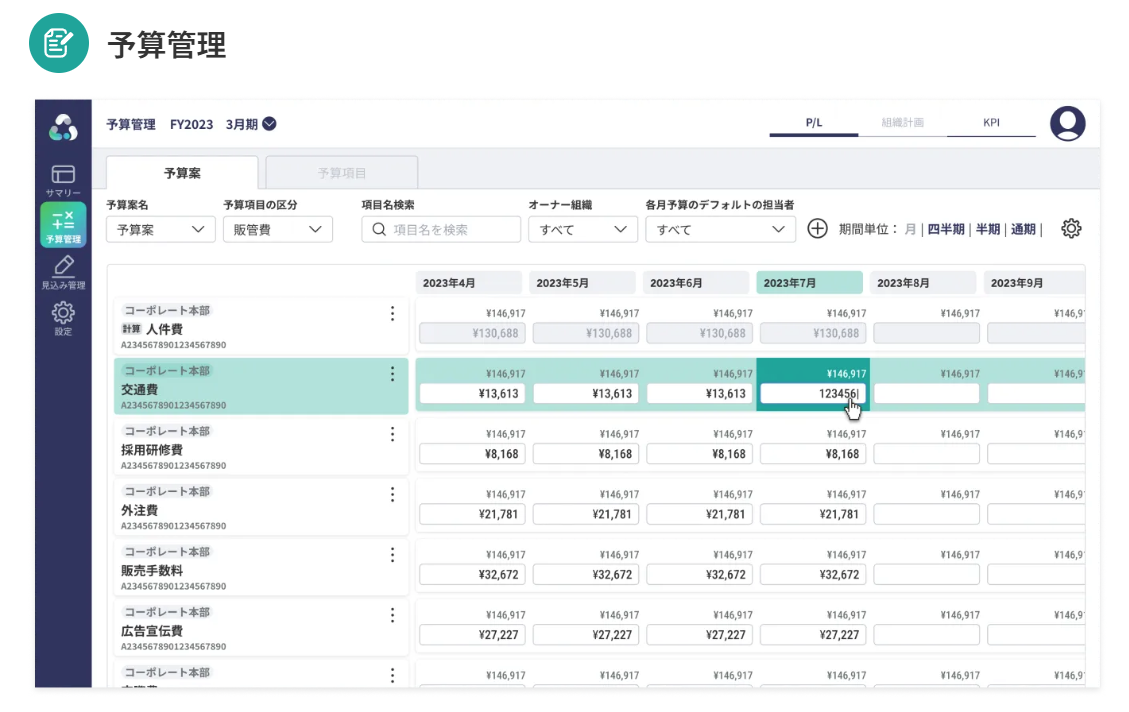Click the user profile avatar icon
1129x712 pixels.
click(x=1067, y=124)
